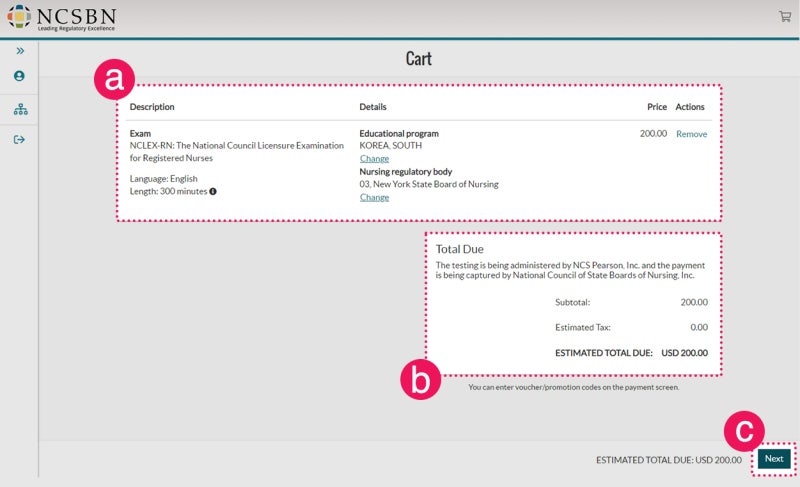The height and width of the screenshot is (487, 800).
Task: Click the 'USD 200.00' amount in Total Due box
Action: coord(684,353)
